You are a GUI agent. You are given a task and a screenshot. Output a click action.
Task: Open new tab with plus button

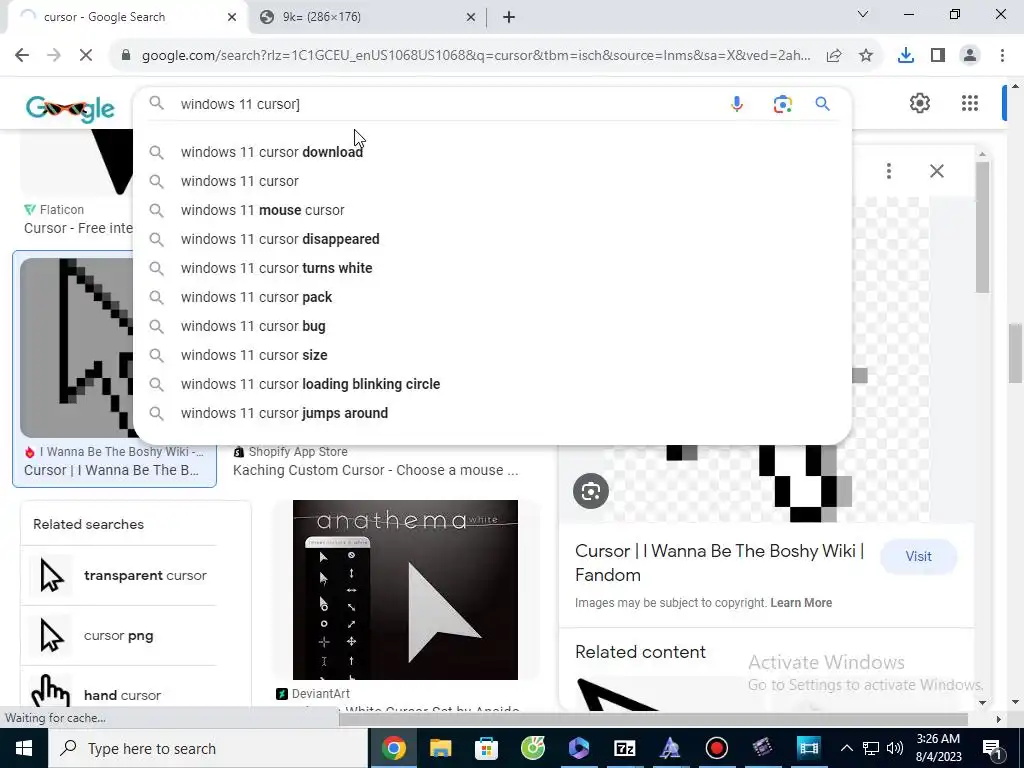509,17
